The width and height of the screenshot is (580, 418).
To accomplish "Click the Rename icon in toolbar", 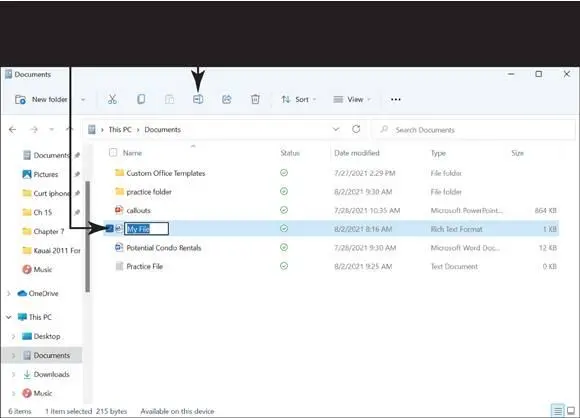I will [198, 99].
